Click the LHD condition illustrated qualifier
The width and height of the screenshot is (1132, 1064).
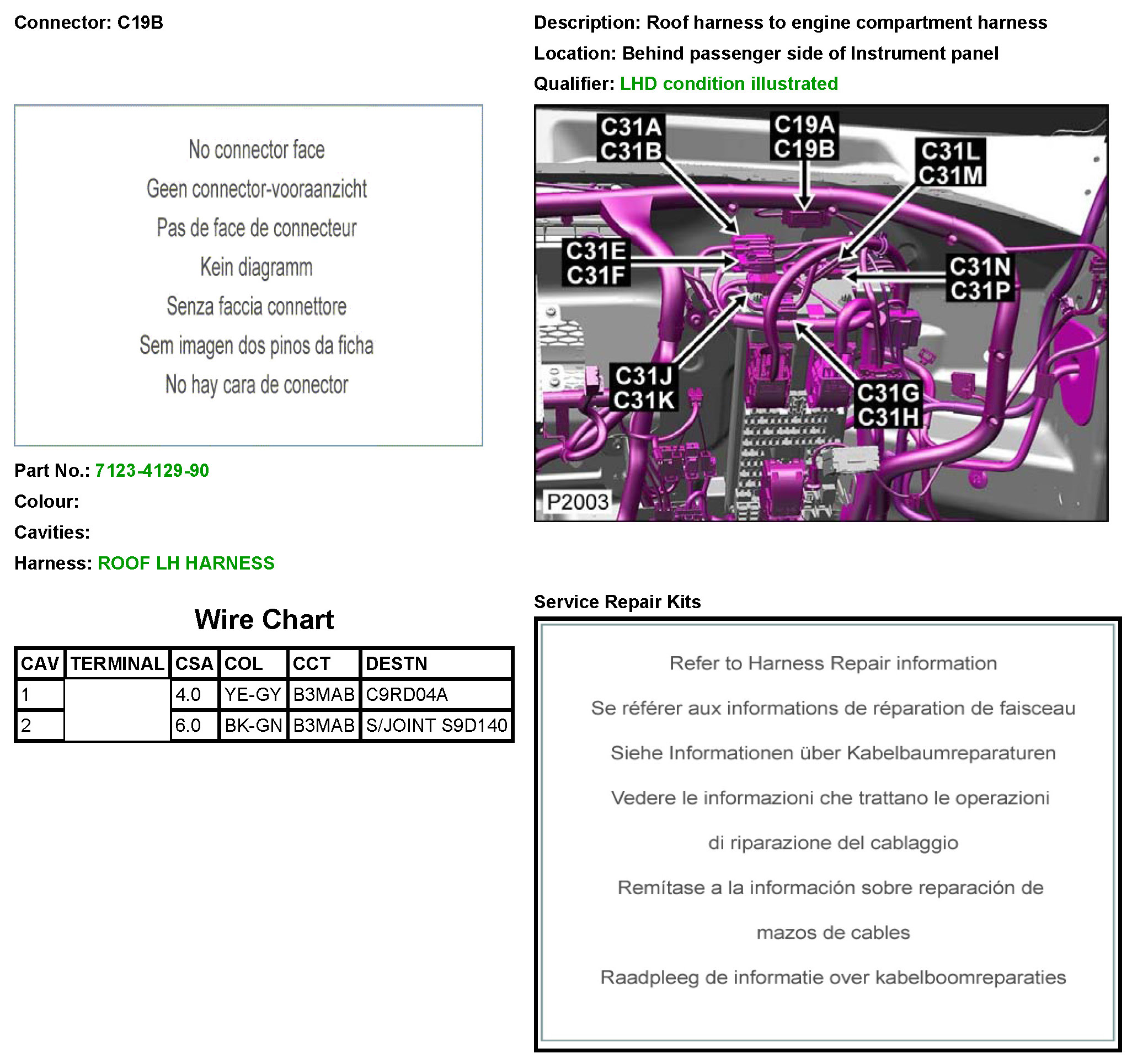[728, 84]
